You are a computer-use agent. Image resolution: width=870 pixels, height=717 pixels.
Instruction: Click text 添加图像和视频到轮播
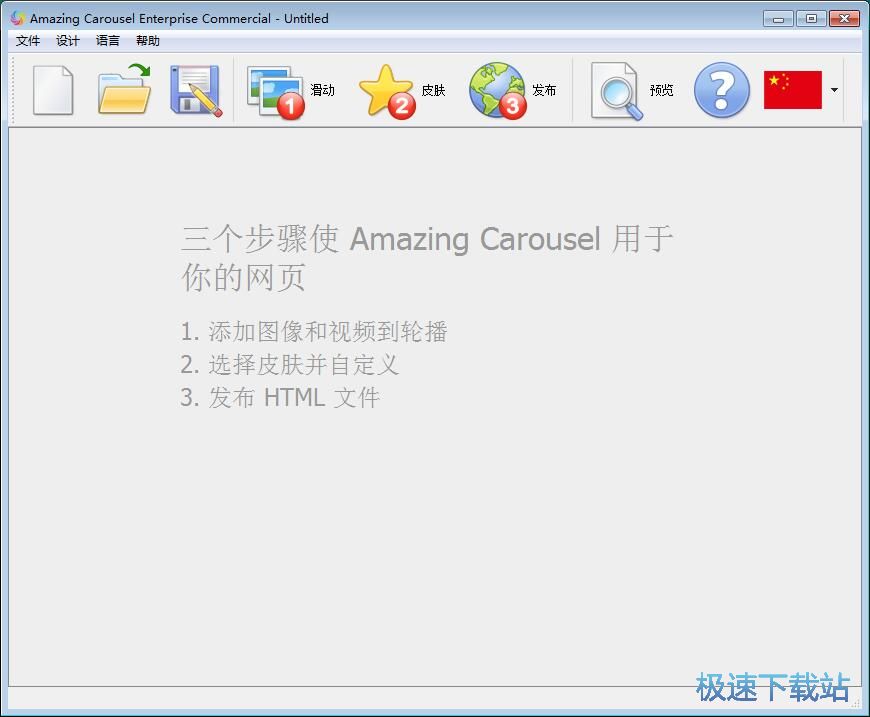(x=328, y=331)
